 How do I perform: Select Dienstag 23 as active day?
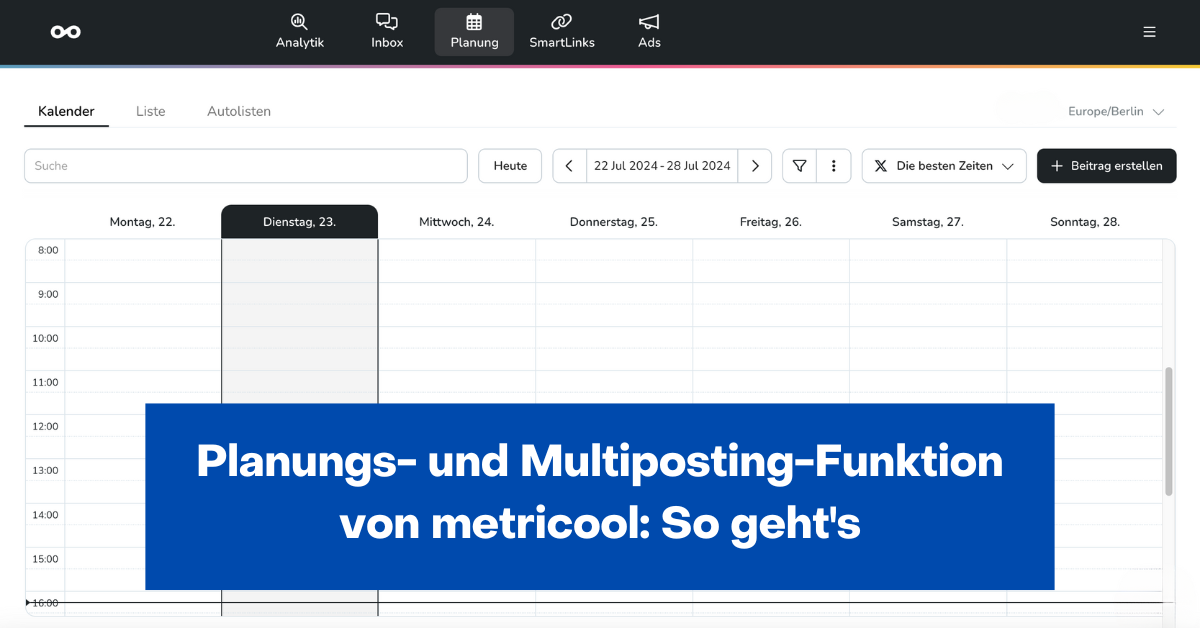point(299,220)
